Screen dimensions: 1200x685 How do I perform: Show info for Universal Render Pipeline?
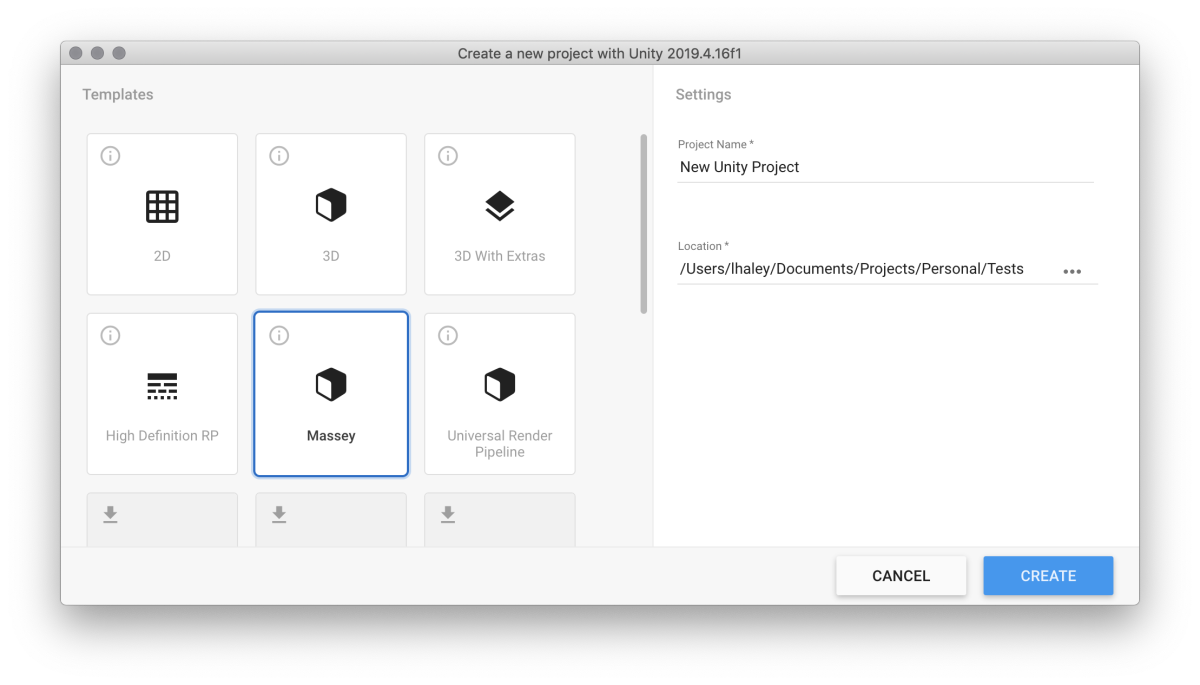(x=449, y=336)
